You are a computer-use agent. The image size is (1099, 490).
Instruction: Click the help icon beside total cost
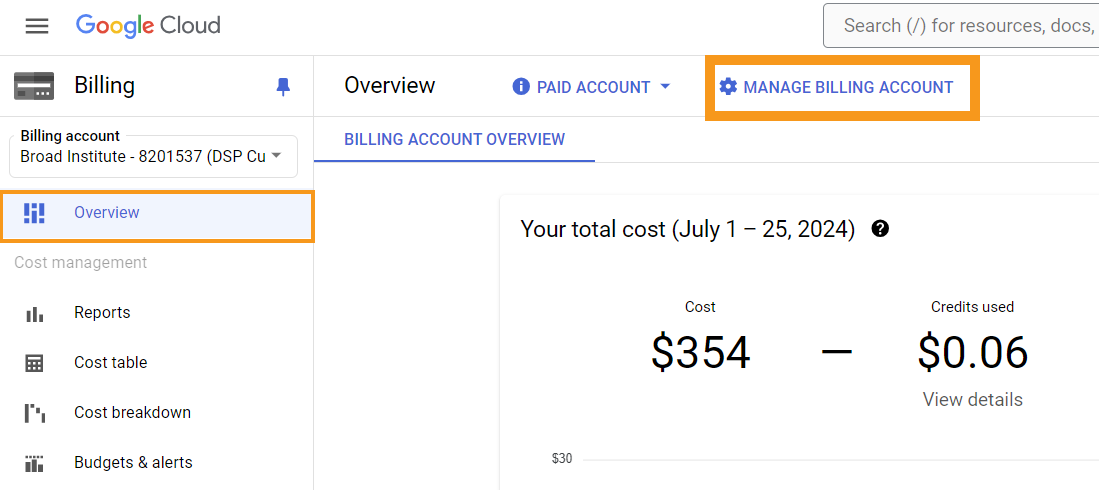point(880,229)
